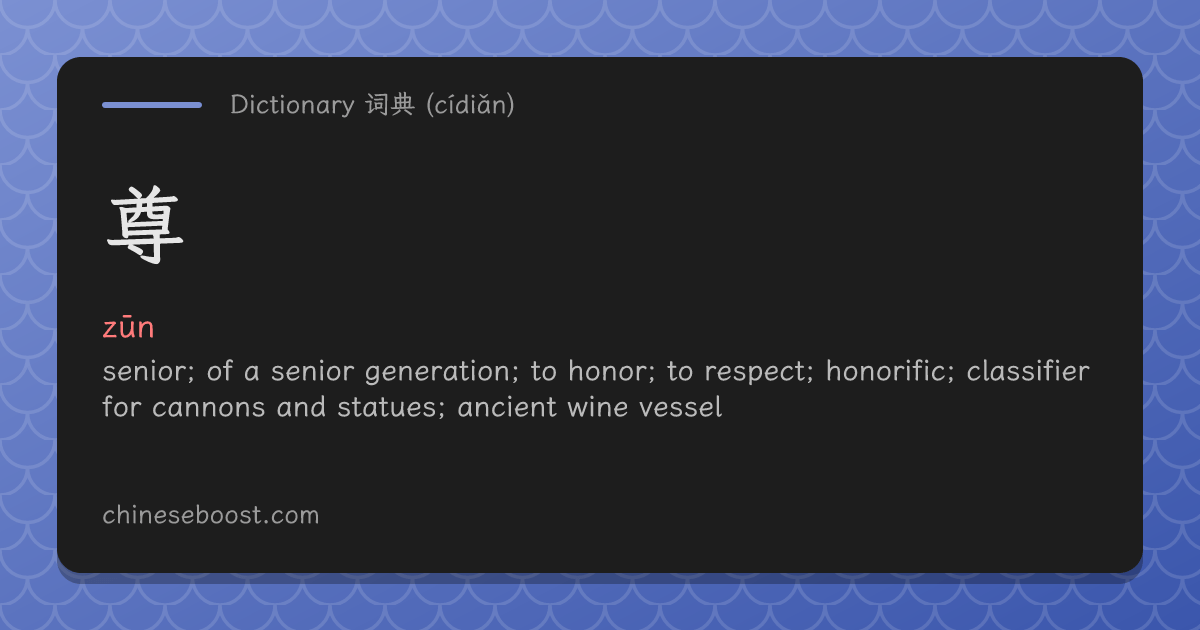Image resolution: width=1200 pixels, height=630 pixels.
Task: Open the chineseboost.com link
Action: pos(211,515)
